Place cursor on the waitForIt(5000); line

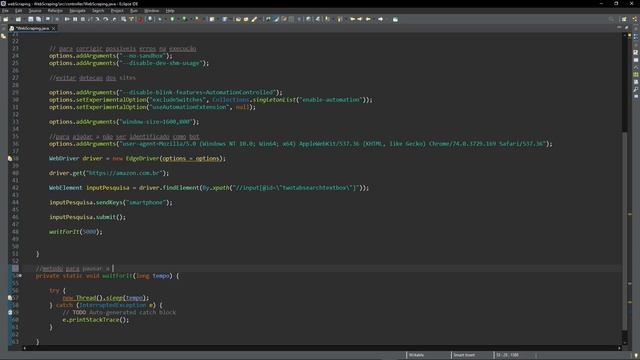[x=76, y=232]
